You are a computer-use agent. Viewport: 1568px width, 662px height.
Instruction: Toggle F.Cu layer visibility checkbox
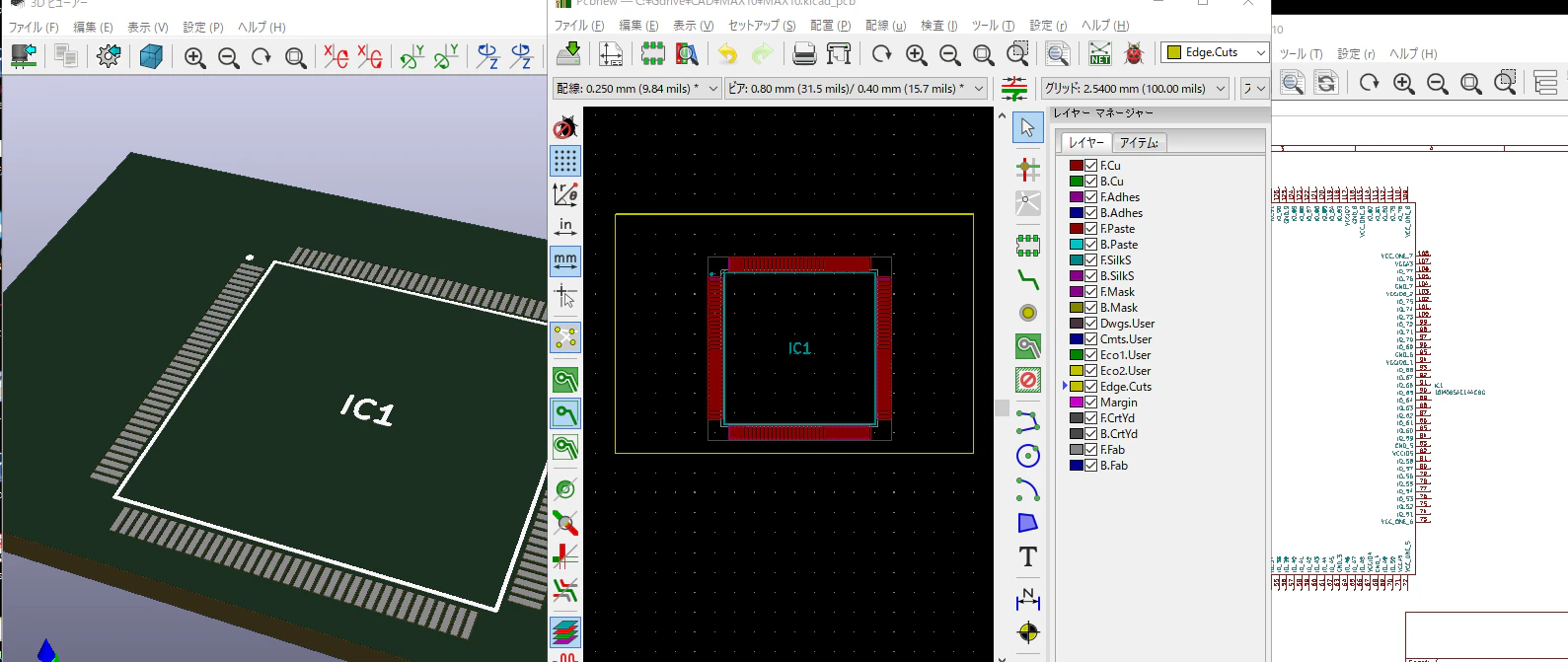click(x=1091, y=166)
